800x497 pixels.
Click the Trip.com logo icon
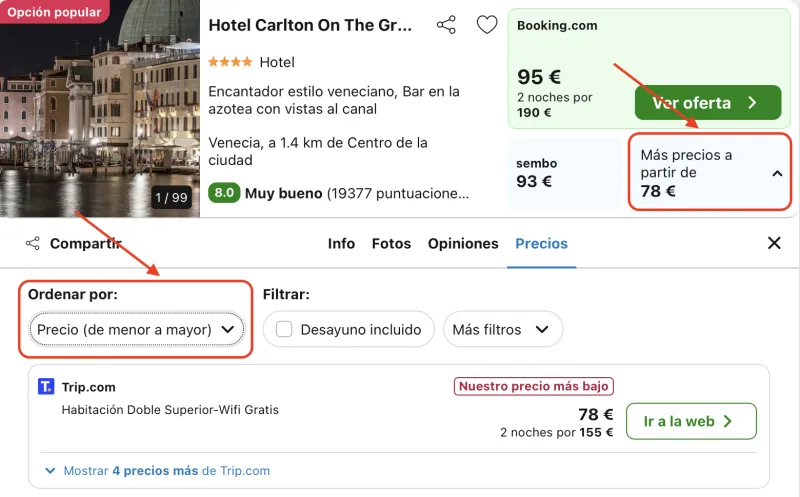click(x=46, y=386)
